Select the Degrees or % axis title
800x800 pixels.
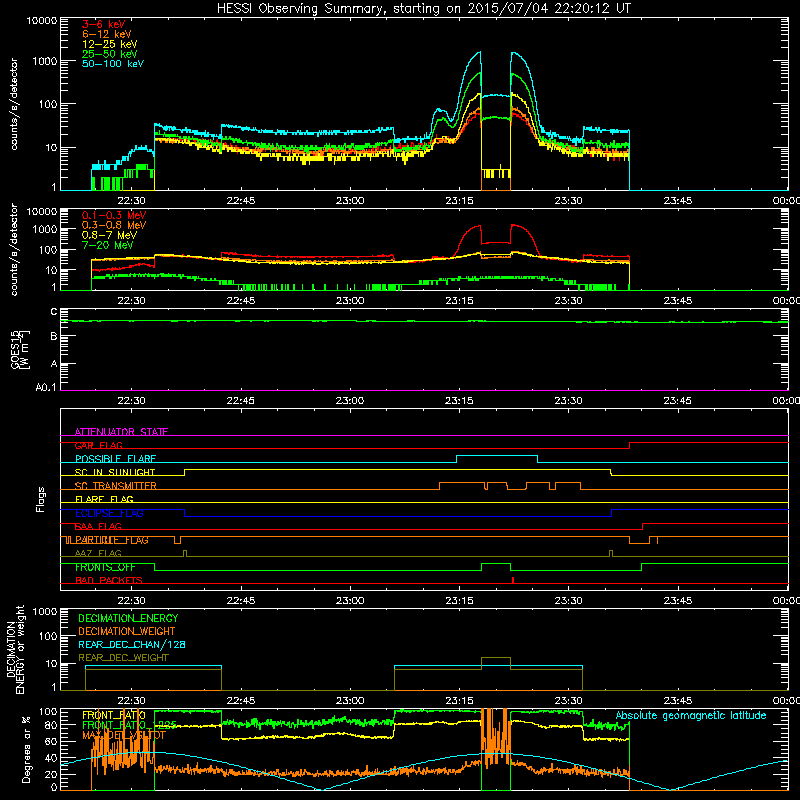pos(26,750)
